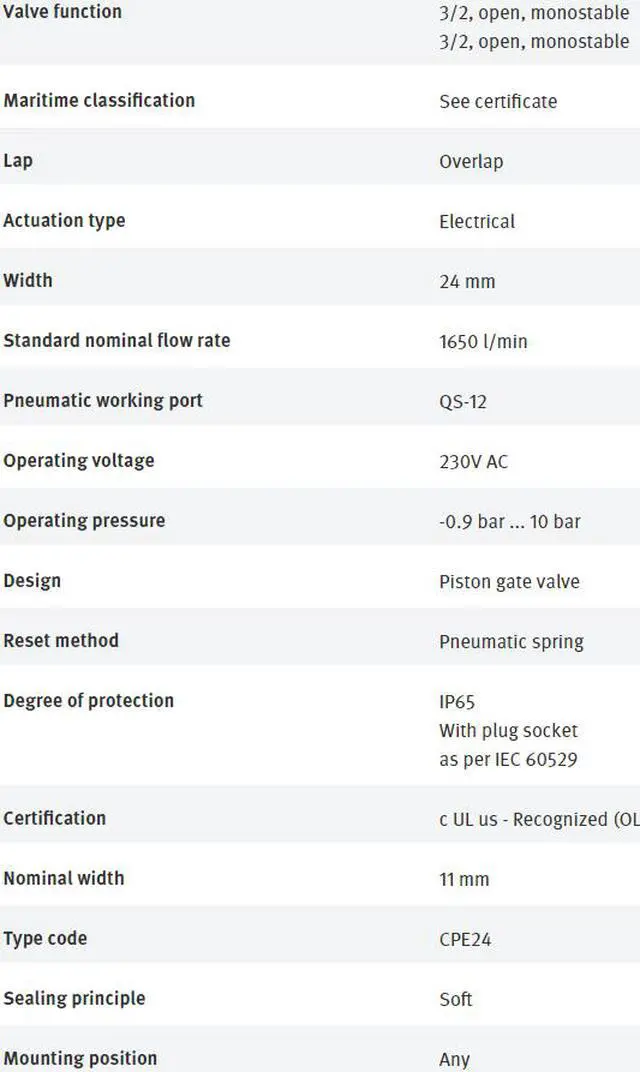This screenshot has height=1072, width=640.
Task: Select the "Overlap" lap value
Action: [x=471, y=161]
